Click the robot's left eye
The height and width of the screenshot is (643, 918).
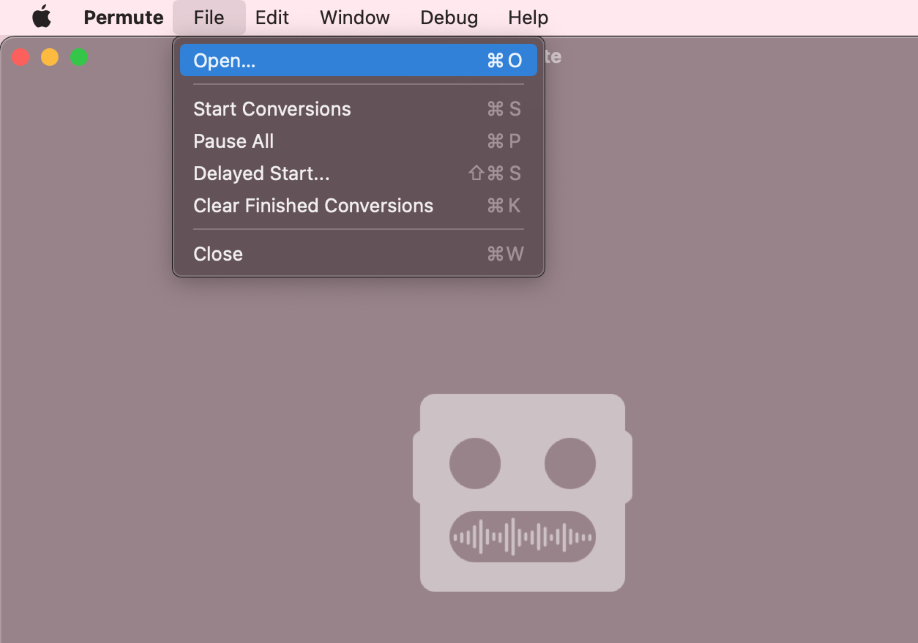[475, 464]
